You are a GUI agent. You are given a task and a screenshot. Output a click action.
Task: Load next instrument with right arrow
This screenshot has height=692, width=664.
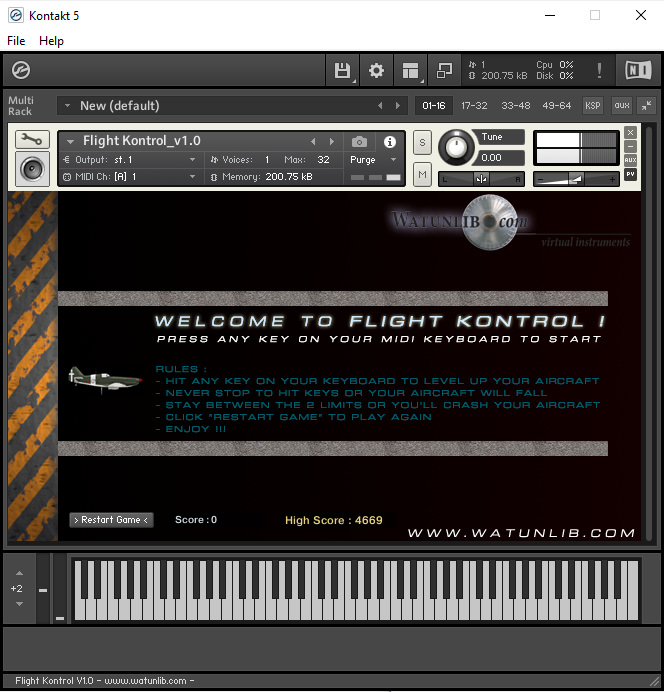(x=332, y=142)
